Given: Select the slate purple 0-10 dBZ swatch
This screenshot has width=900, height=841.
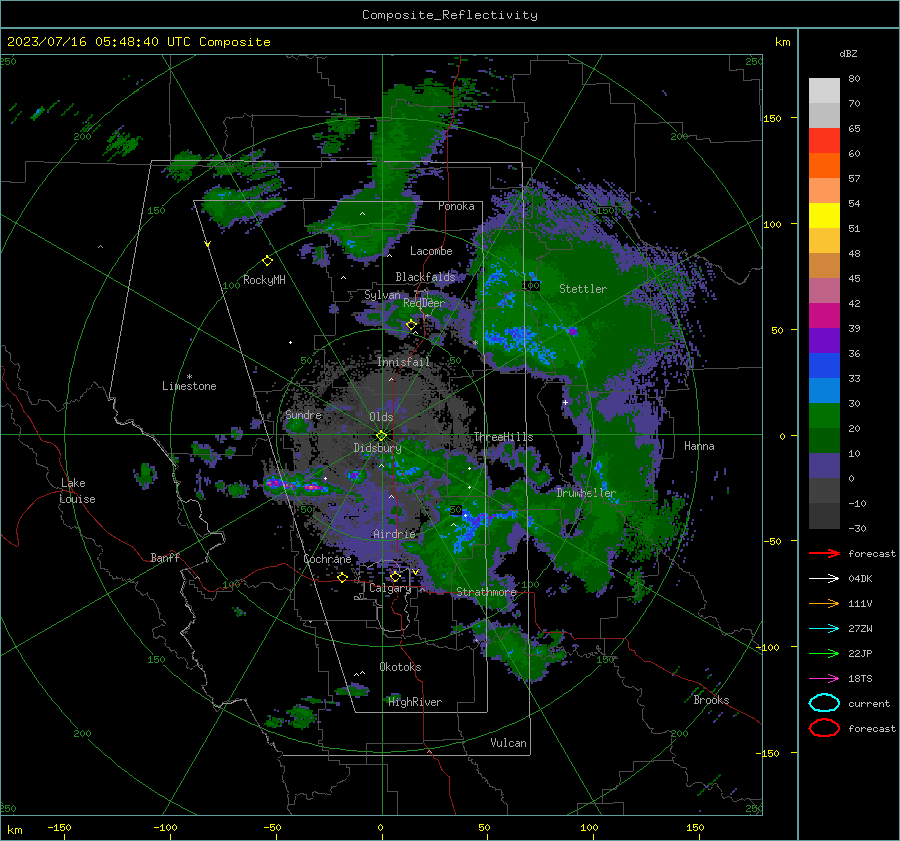Looking at the screenshot, I should coord(824,465).
